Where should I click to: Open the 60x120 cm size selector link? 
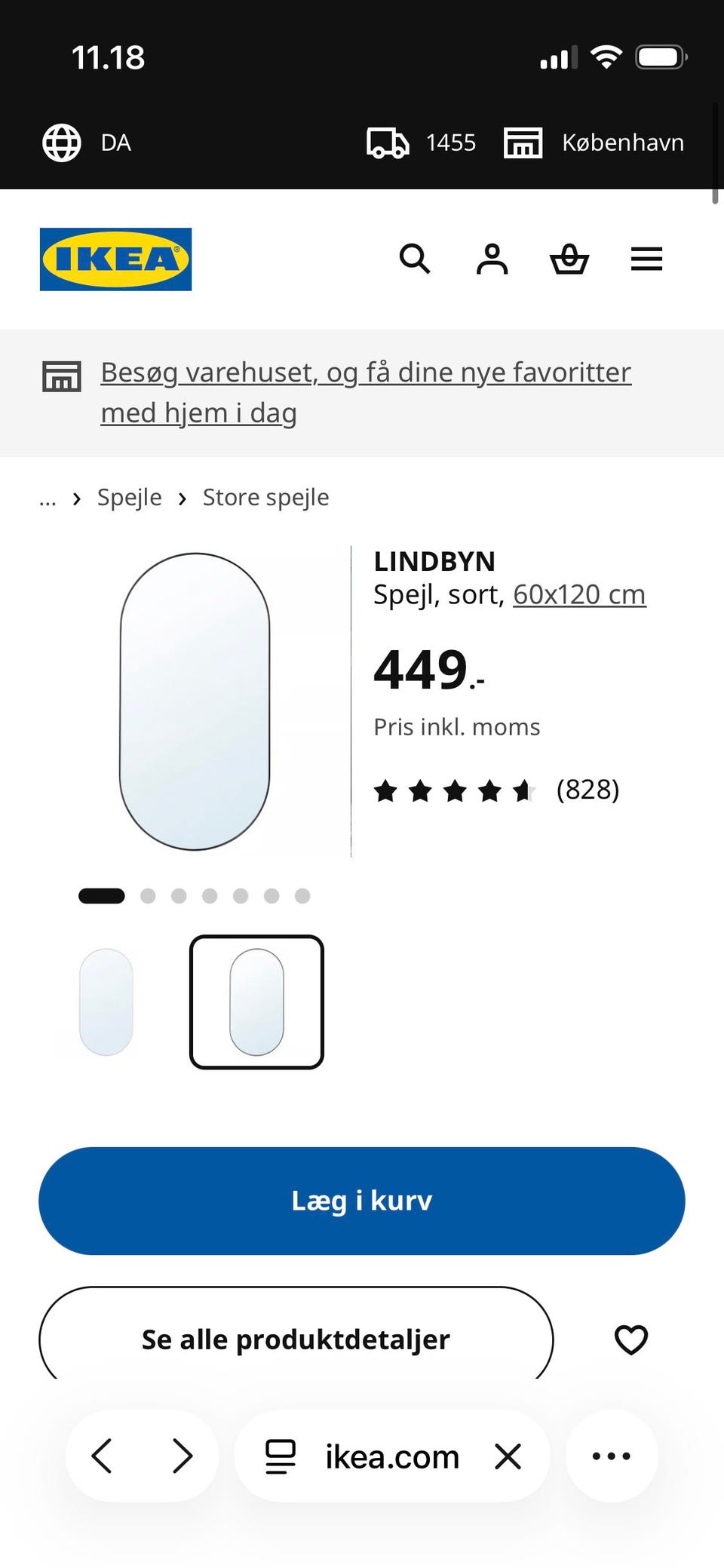click(579, 594)
